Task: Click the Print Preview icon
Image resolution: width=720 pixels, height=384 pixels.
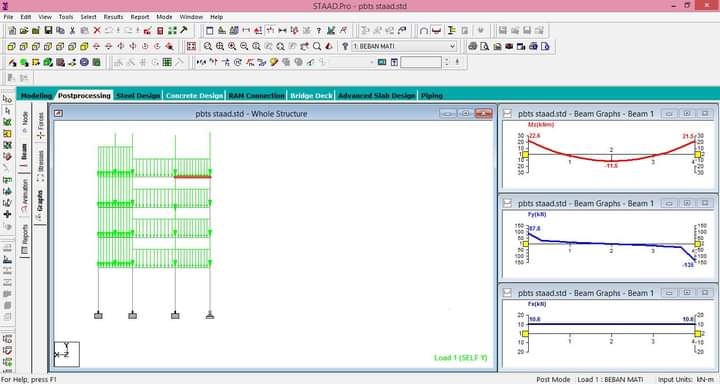Action: point(484,46)
